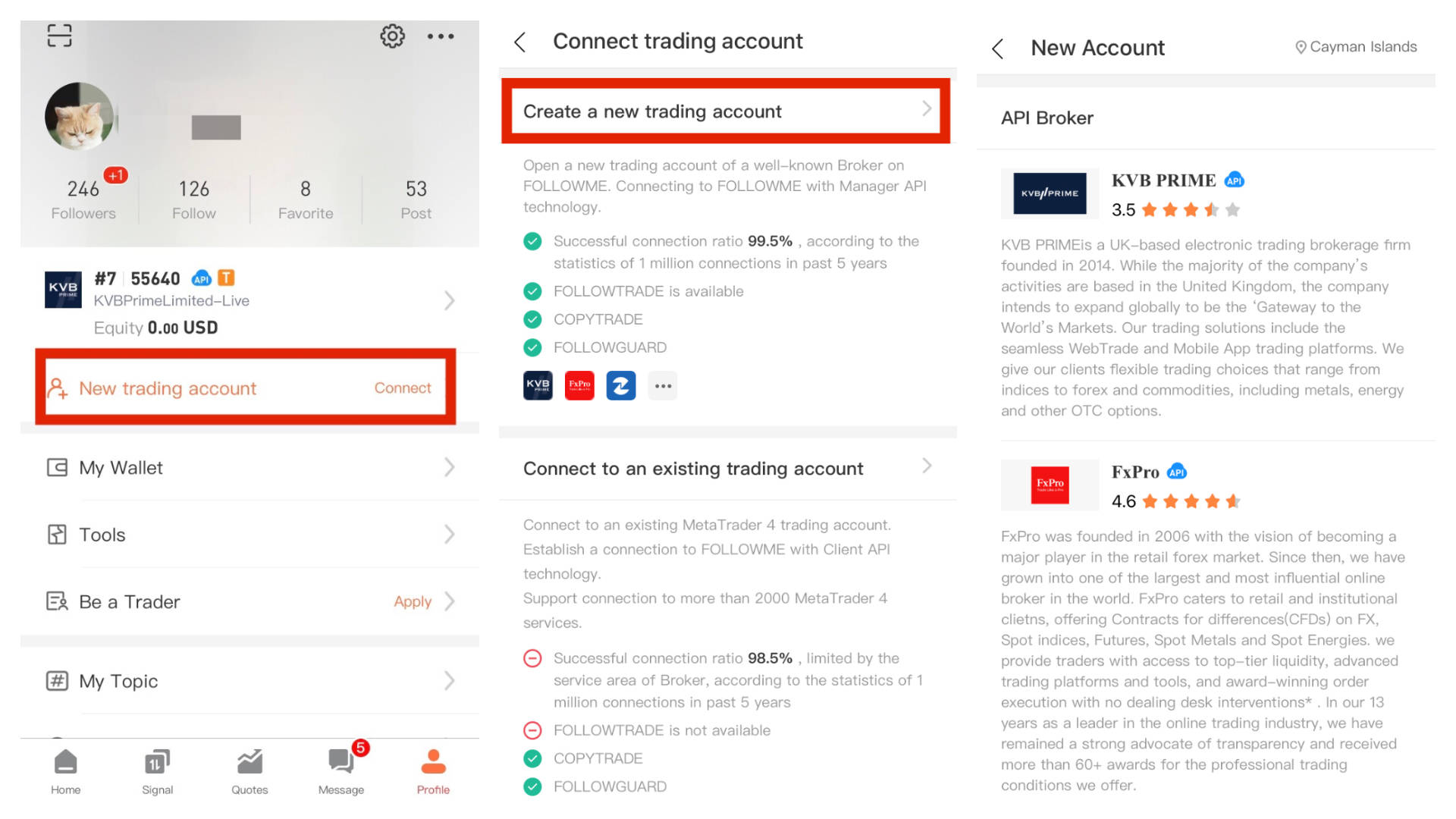Tap the cat profile avatar
Image resolution: width=1456 pixels, height=819 pixels.
(x=79, y=116)
